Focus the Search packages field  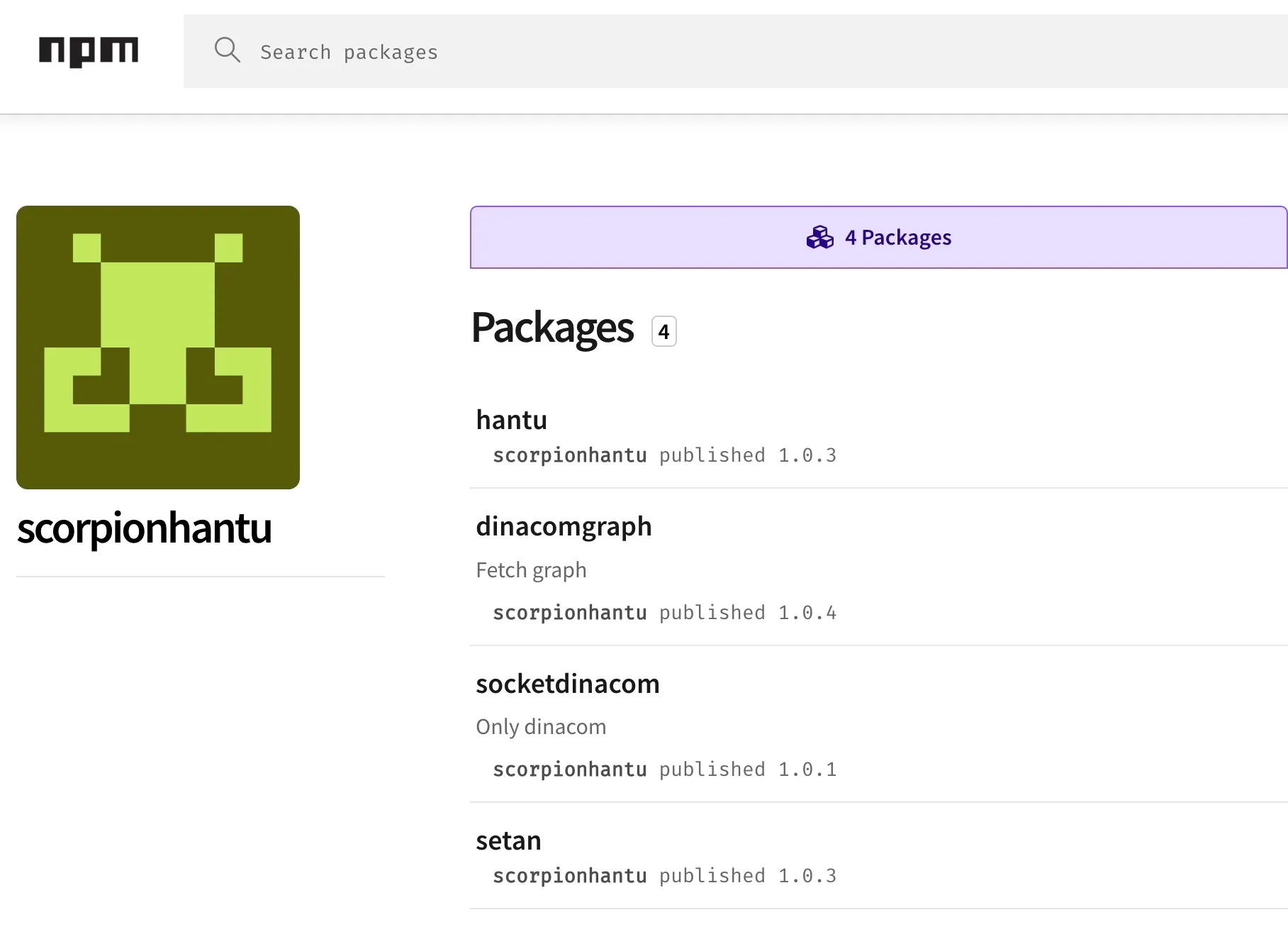735,51
